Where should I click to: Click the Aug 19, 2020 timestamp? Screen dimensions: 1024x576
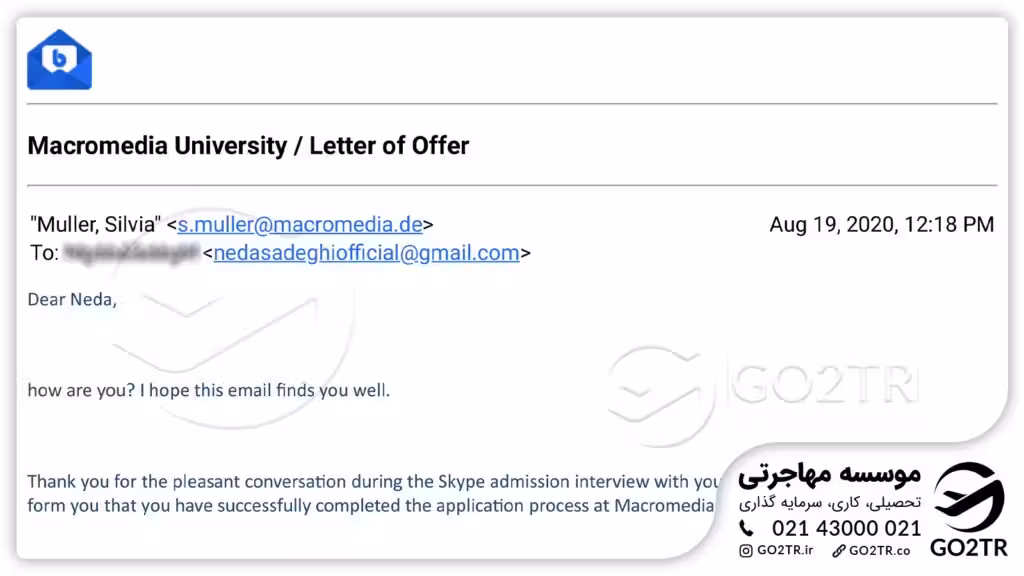(x=881, y=225)
